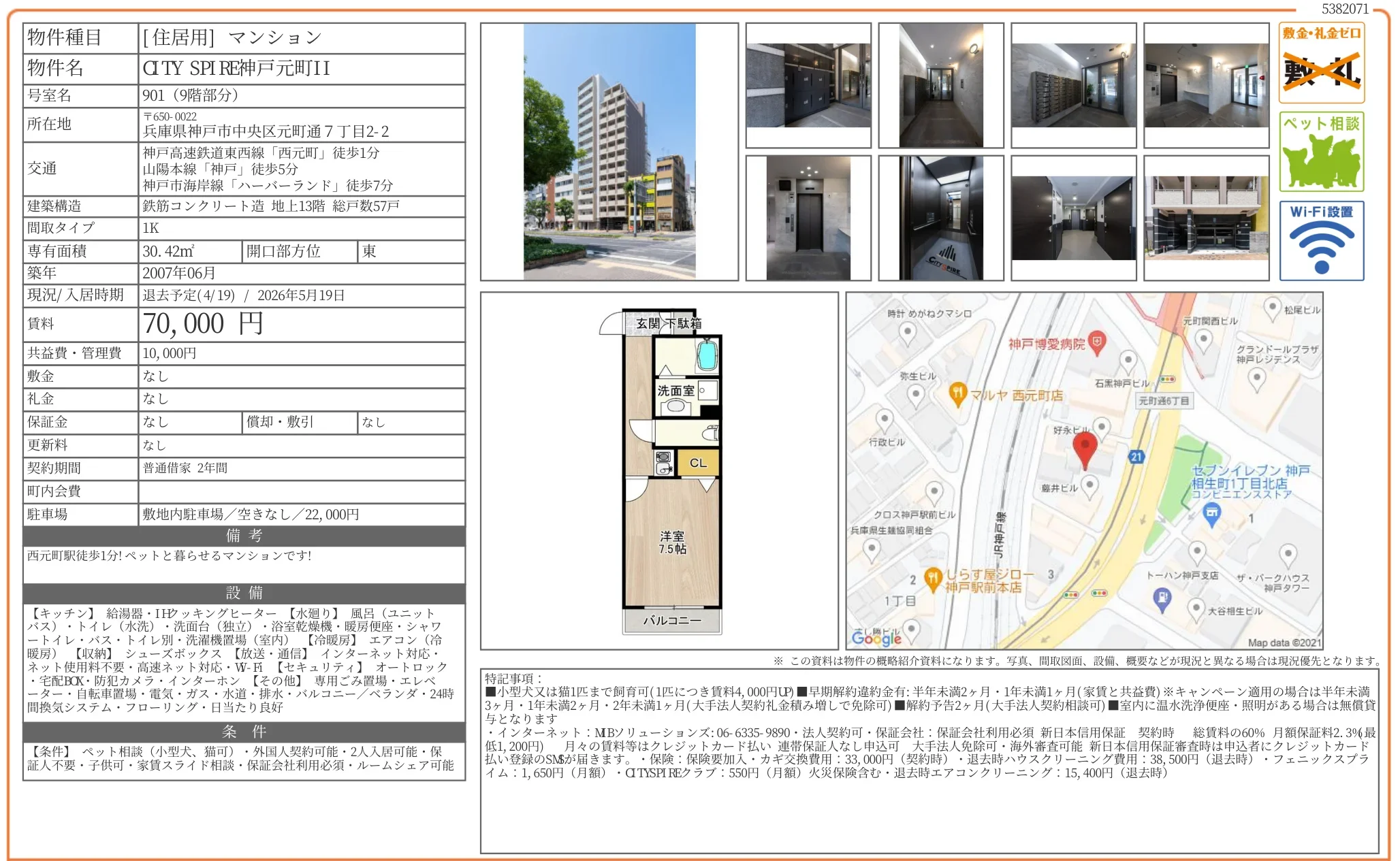Open the mailbox lobby photo thumbnail
1400x861 pixels.
pos(1073,85)
